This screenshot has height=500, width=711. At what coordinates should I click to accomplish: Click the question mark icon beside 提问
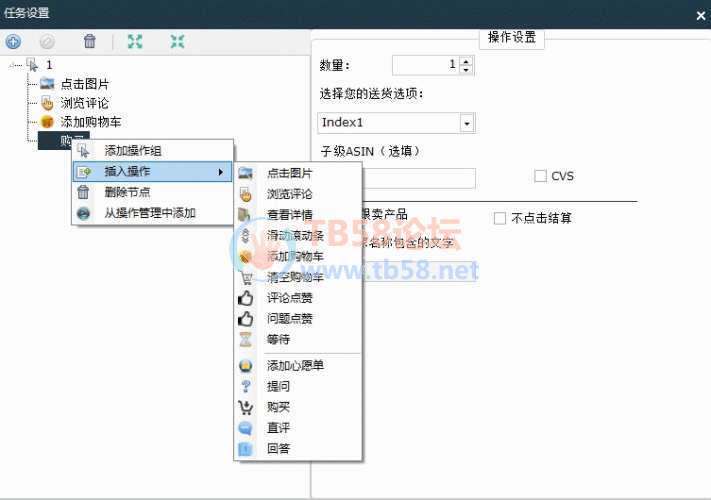point(245,386)
